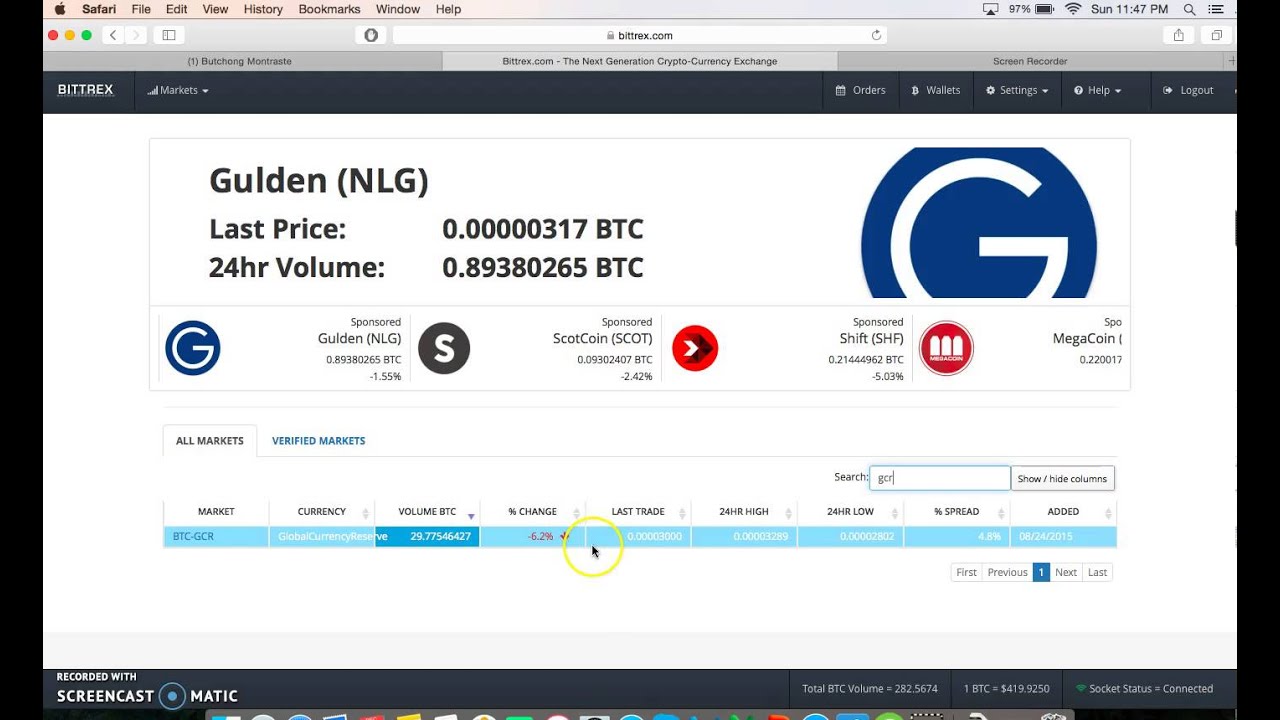Screen dimensions: 1280x720
Task: Click the Show / hide columns button
Action: (x=1062, y=478)
